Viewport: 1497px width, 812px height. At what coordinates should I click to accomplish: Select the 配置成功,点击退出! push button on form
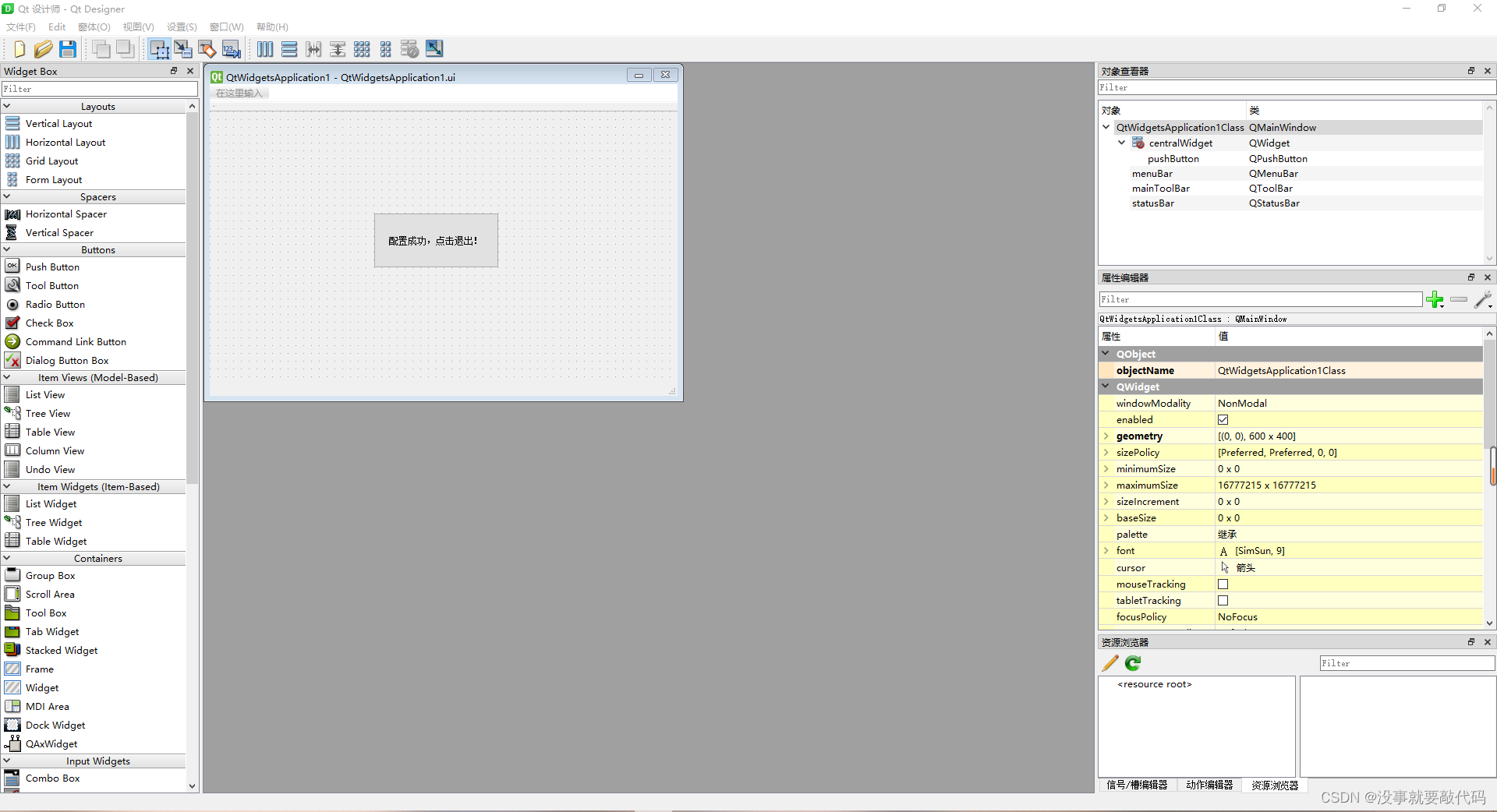436,241
